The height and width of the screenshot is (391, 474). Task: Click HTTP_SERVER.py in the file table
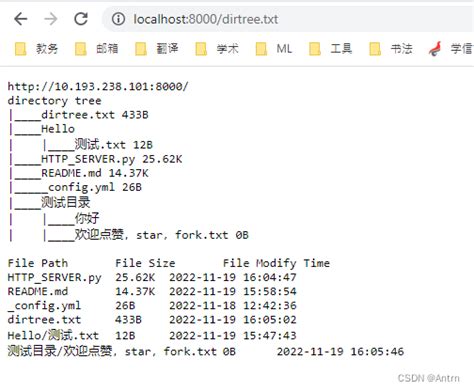(x=54, y=278)
